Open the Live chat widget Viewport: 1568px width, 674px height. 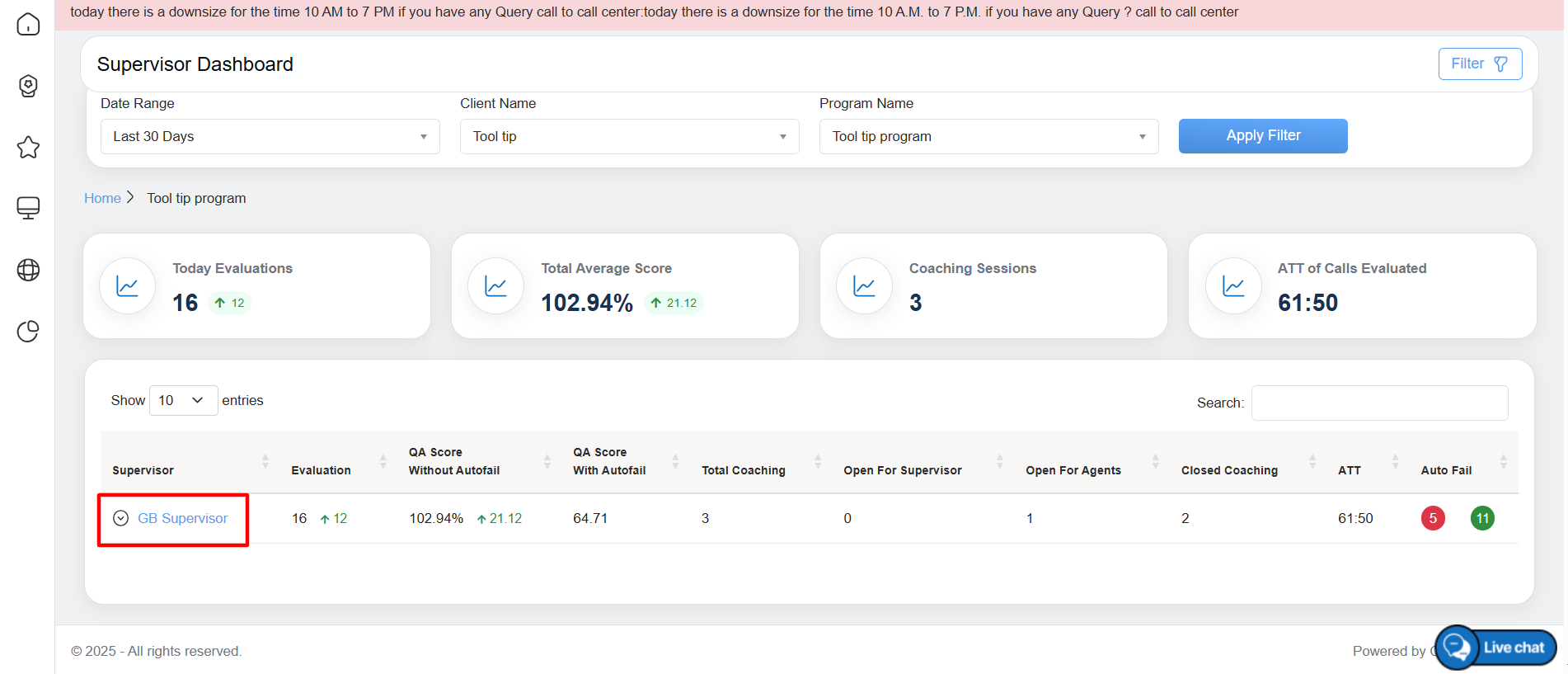pos(1495,648)
